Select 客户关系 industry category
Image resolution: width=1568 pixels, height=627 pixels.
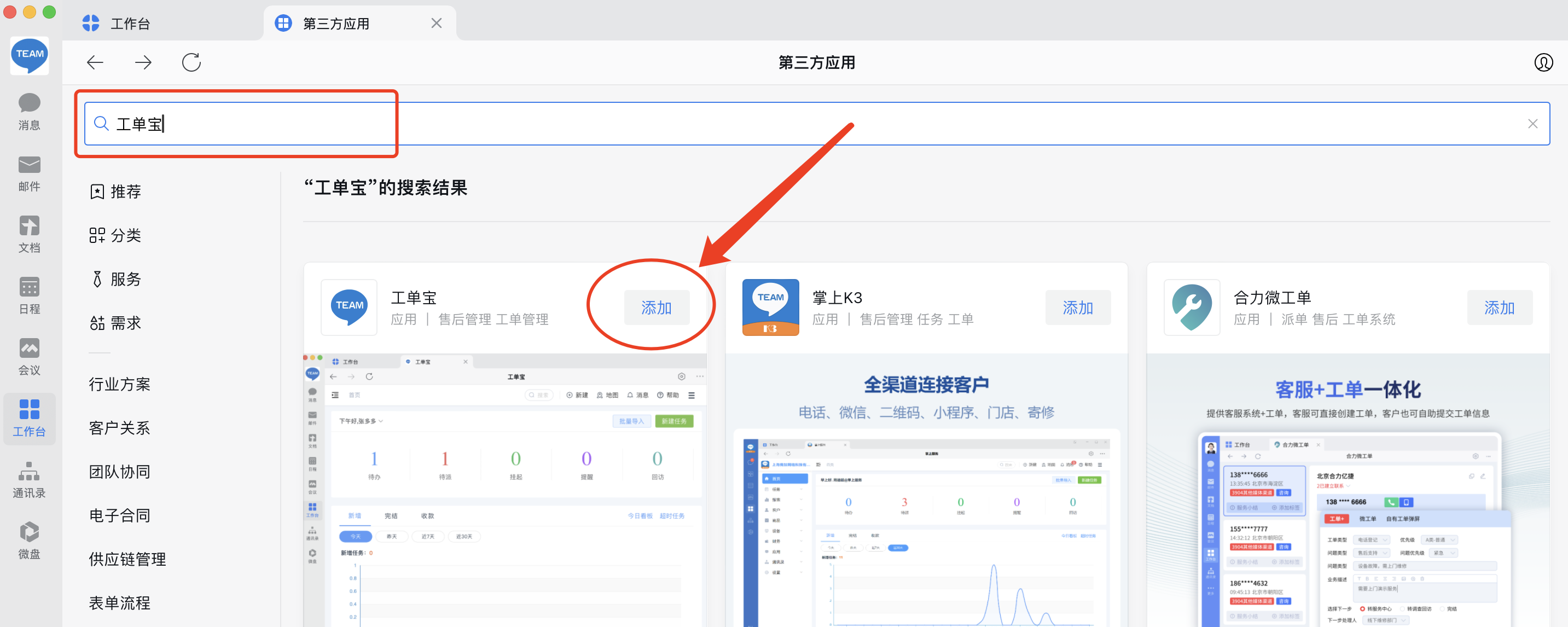tap(119, 428)
